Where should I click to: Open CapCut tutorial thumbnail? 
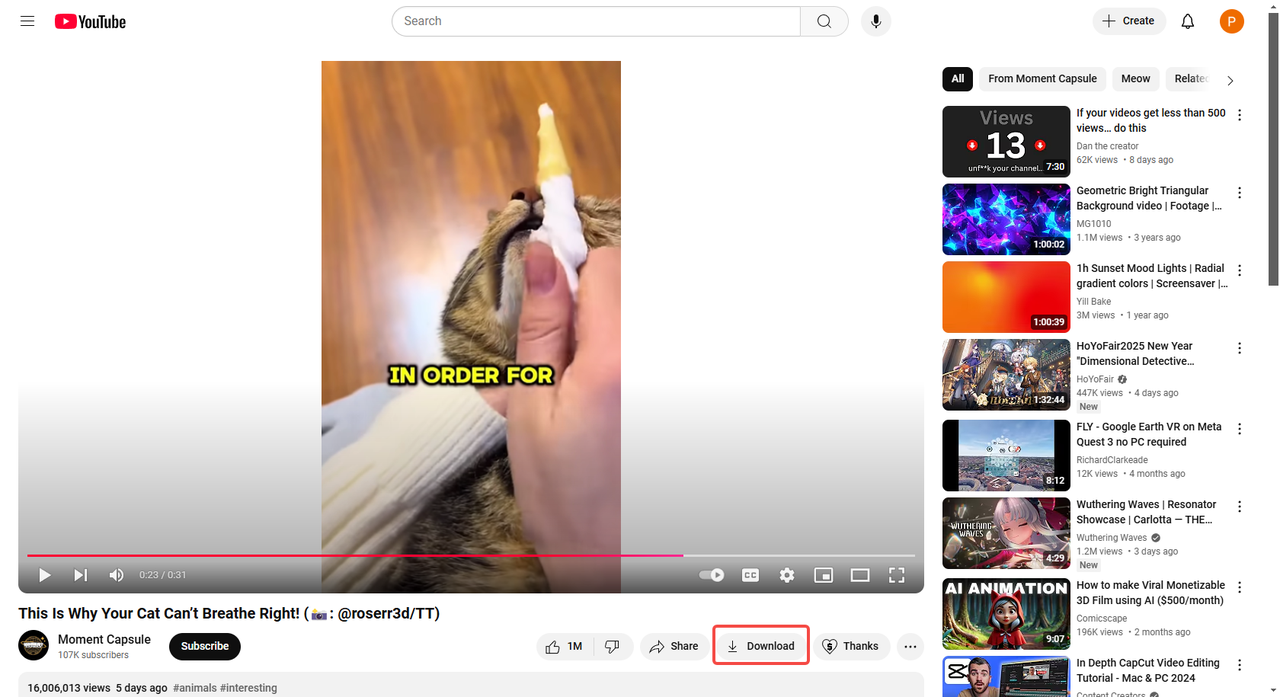(1006, 677)
